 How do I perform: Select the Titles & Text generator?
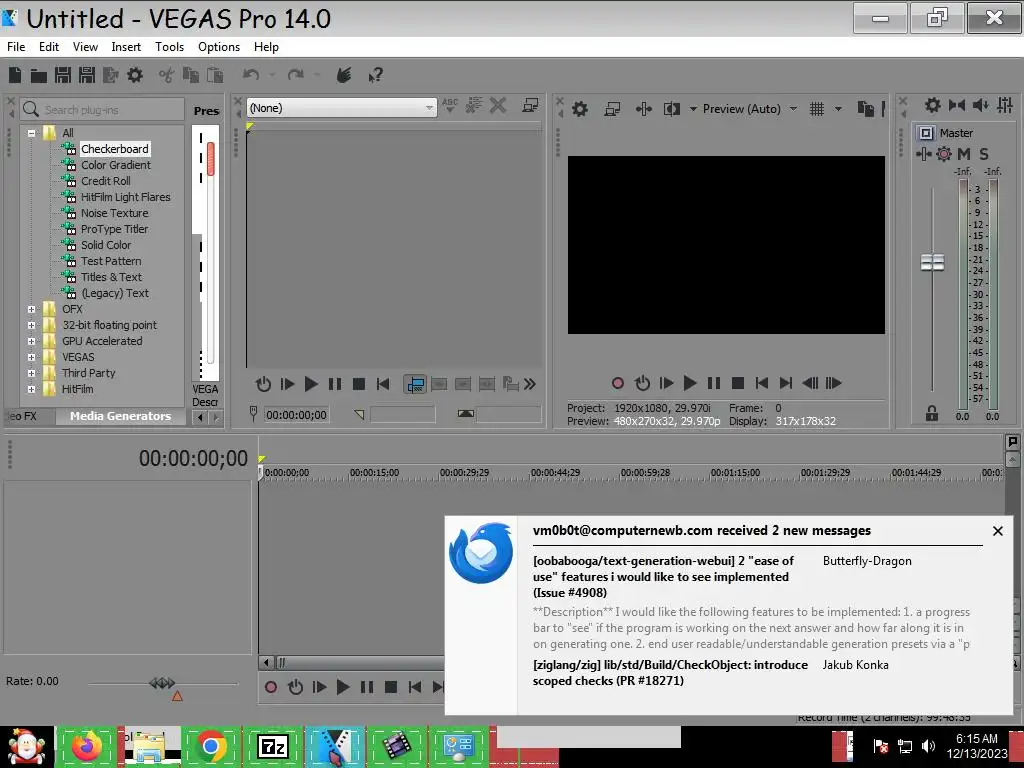[x=111, y=278]
